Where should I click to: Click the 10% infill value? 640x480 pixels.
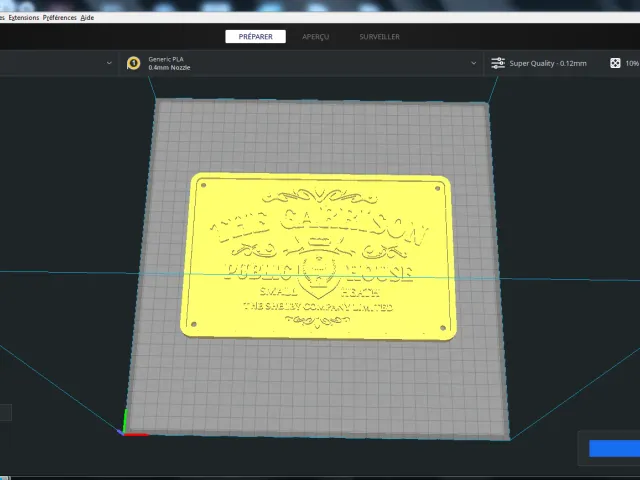point(632,64)
